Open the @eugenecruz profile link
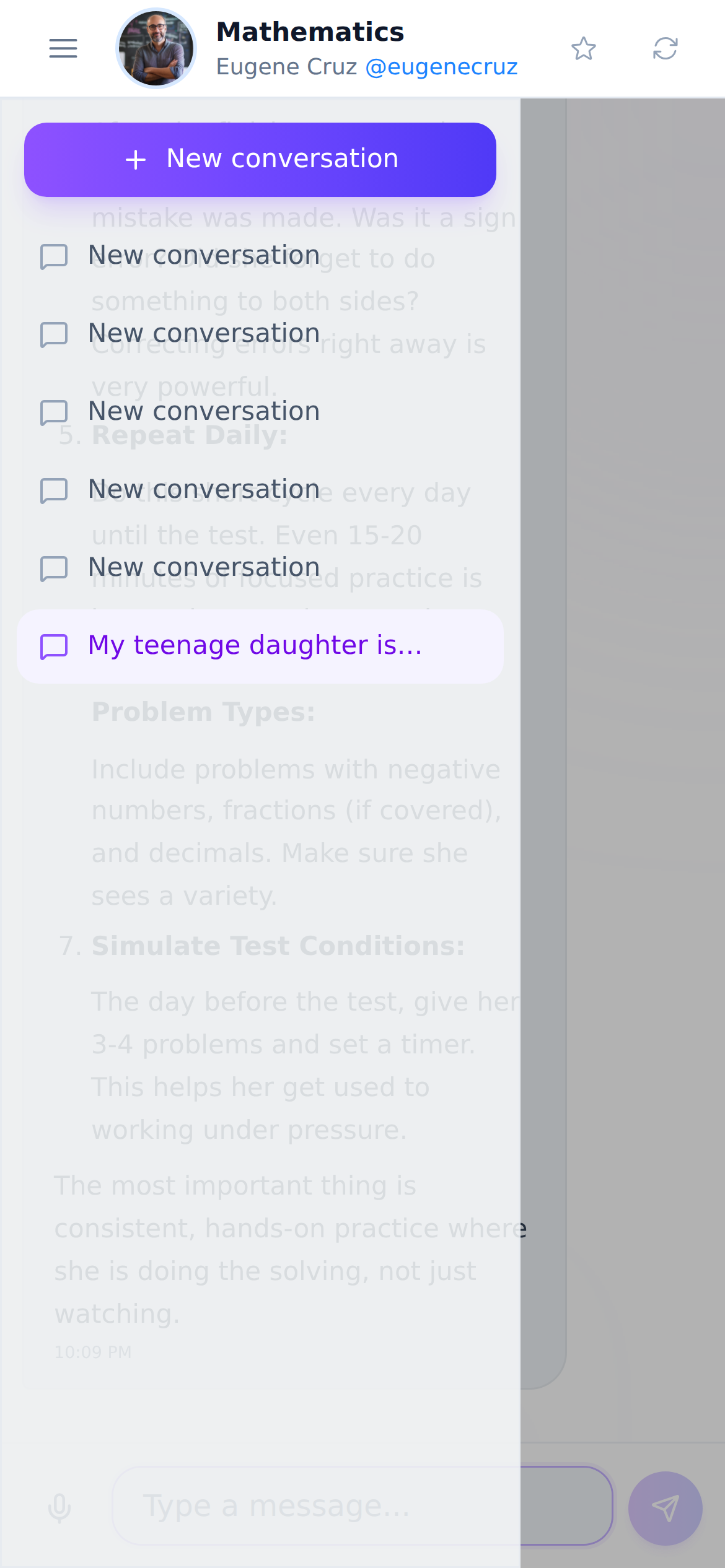 click(x=441, y=67)
